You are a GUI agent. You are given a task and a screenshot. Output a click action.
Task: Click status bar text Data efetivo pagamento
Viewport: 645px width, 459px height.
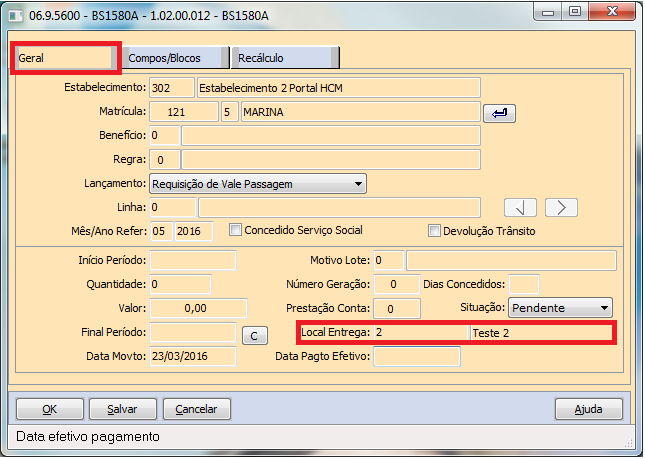coord(88,436)
